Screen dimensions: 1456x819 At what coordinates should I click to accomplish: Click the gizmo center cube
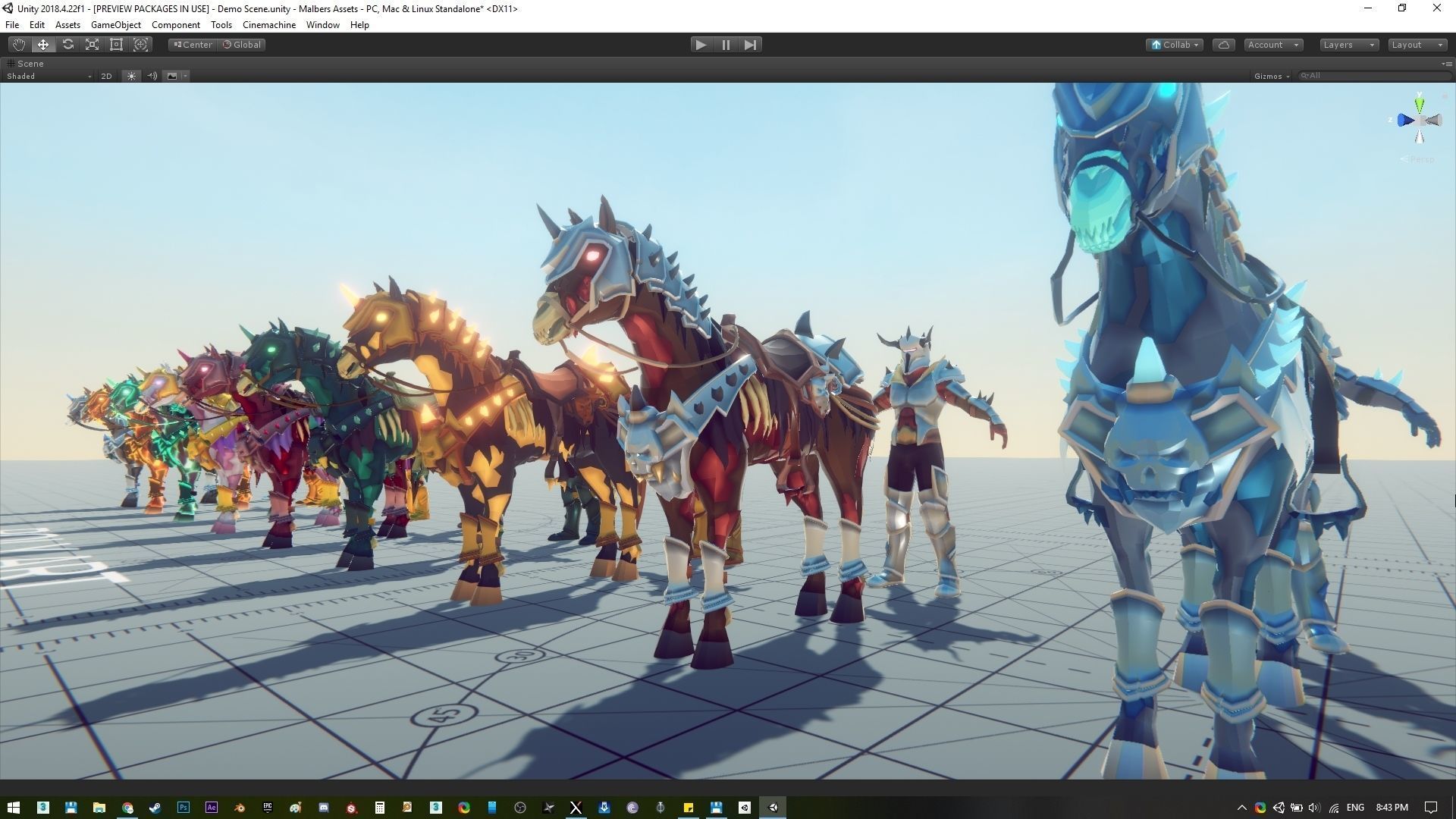pyautogui.click(x=1420, y=120)
